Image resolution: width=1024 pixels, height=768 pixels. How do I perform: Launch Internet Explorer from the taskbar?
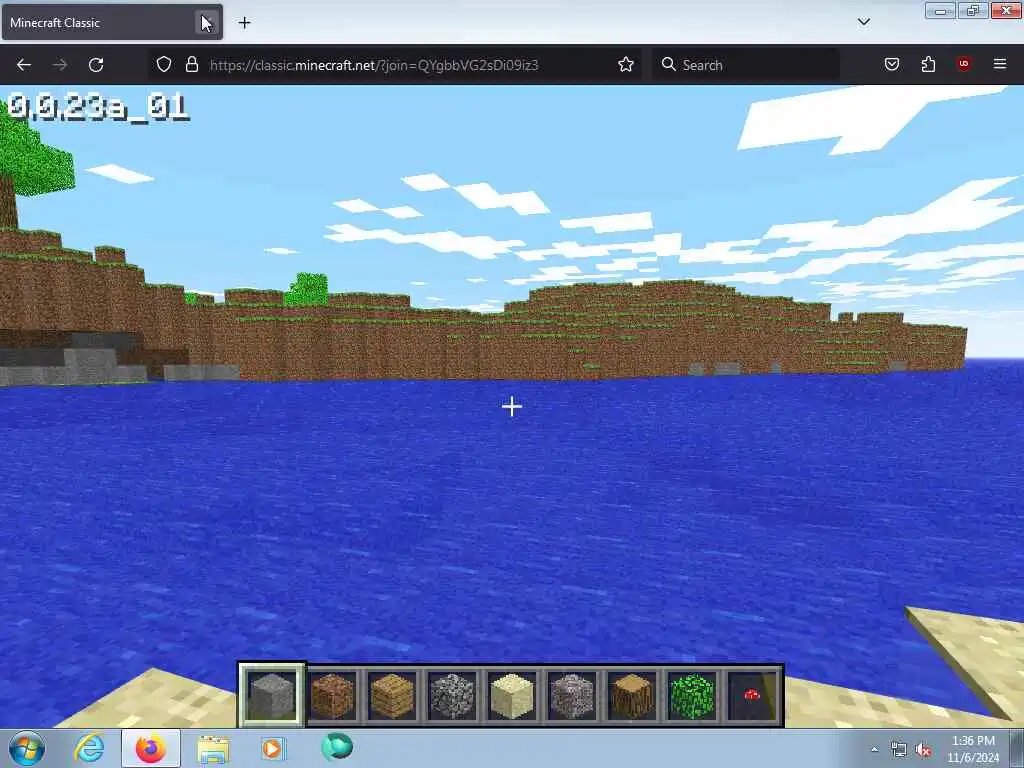point(89,748)
